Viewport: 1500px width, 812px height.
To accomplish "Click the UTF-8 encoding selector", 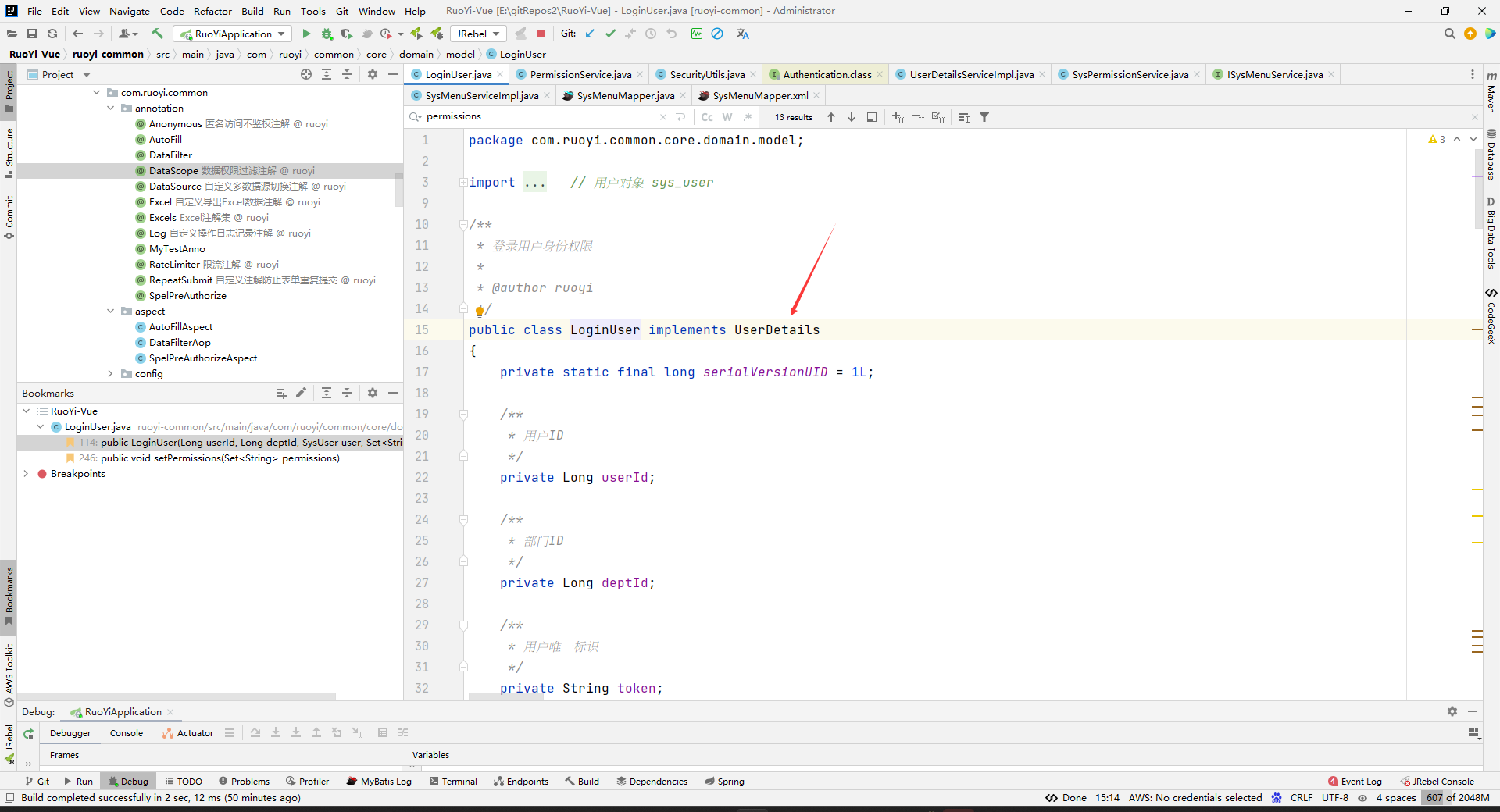I will 1335,797.
